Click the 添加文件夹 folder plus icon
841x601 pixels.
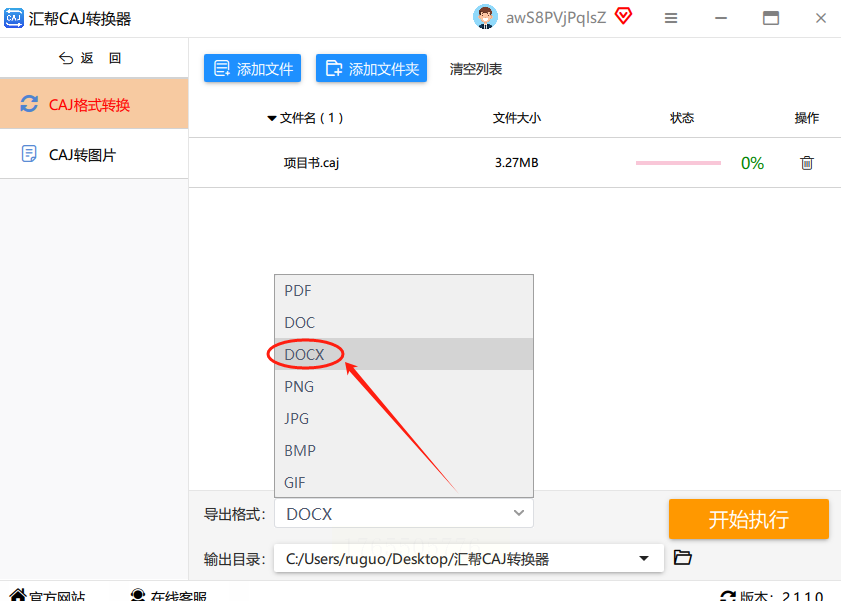334,69
